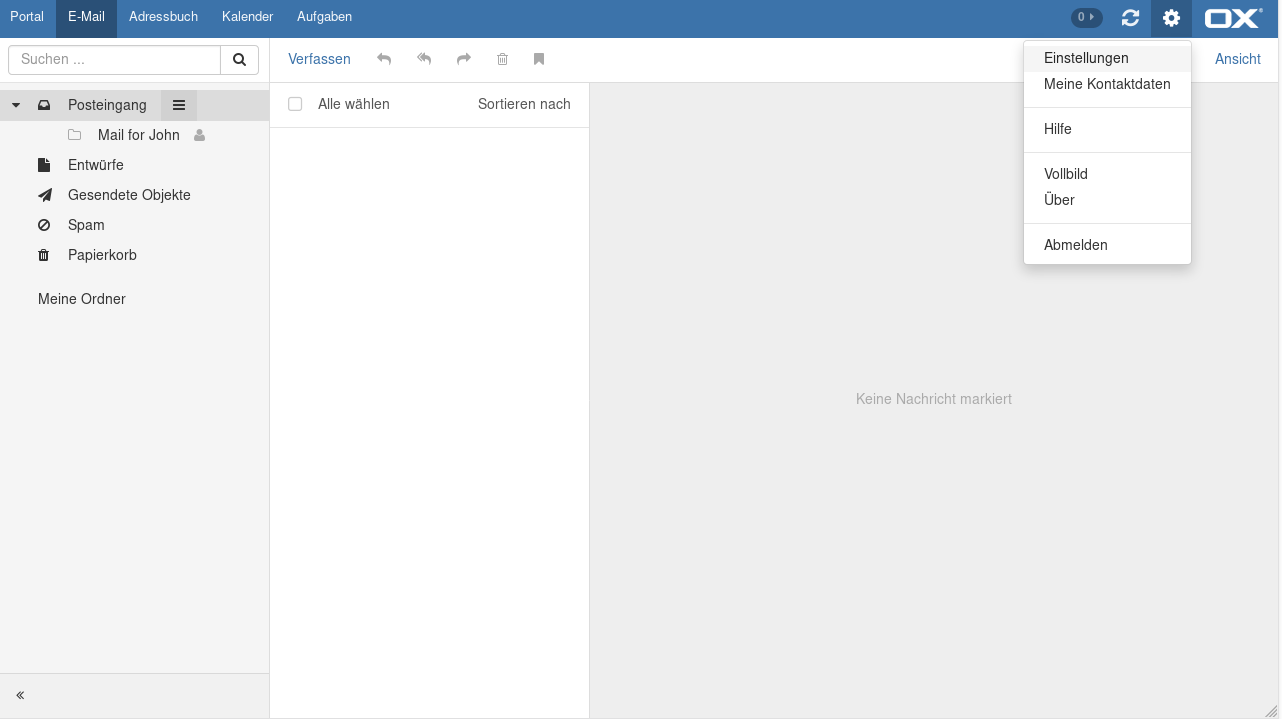Click the reply-all icon in toolbar

(424, 59)
